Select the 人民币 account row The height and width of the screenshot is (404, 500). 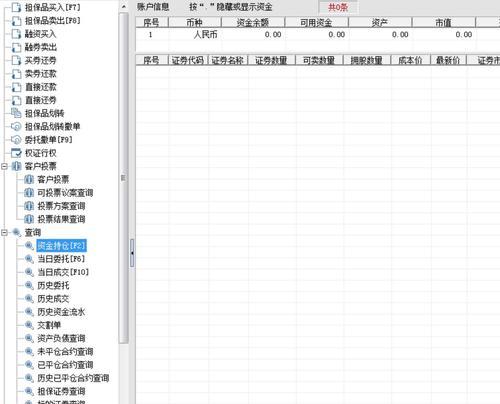(318, 35)
